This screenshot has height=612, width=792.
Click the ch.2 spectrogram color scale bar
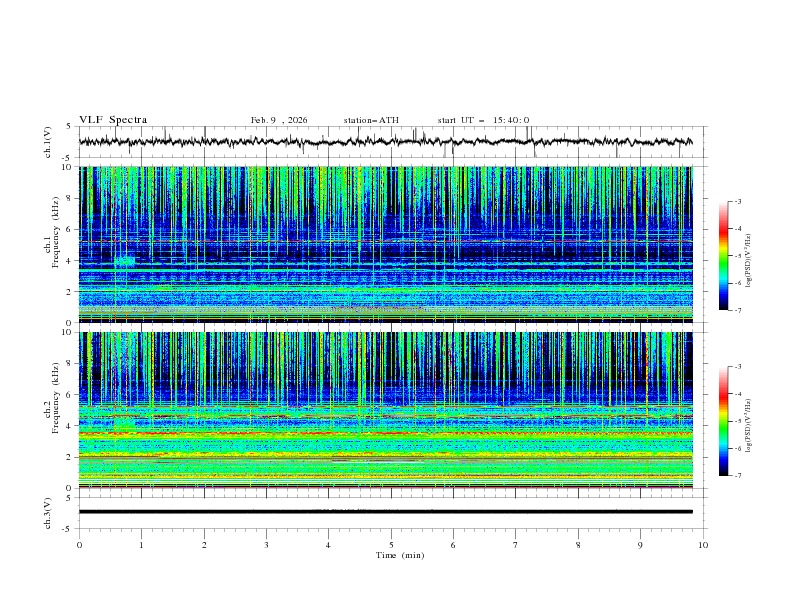click(723, 421)
